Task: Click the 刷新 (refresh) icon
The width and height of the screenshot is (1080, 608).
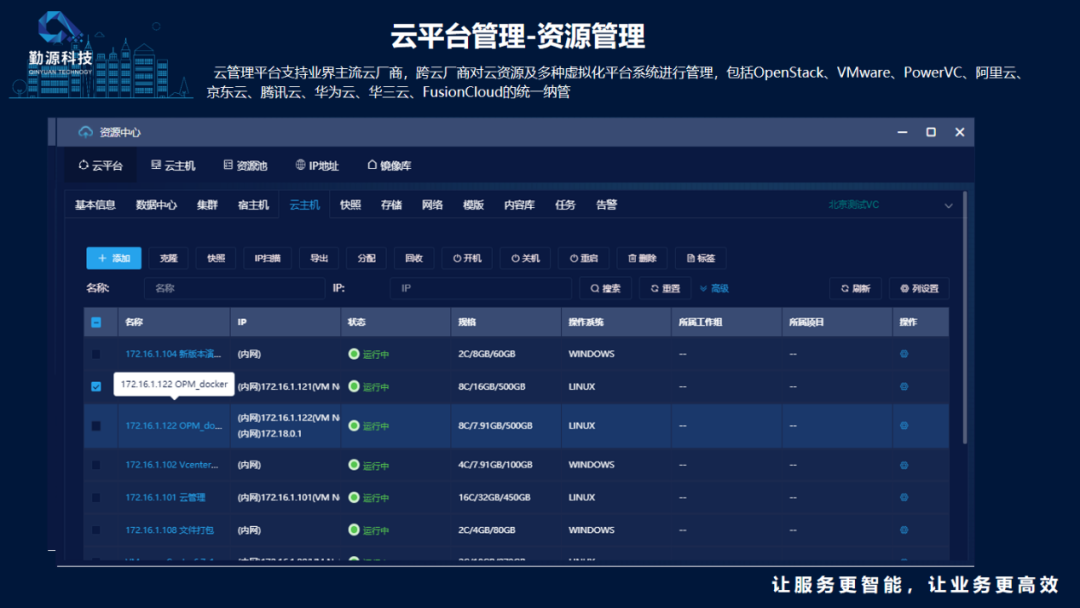Action: coord(855,288)
